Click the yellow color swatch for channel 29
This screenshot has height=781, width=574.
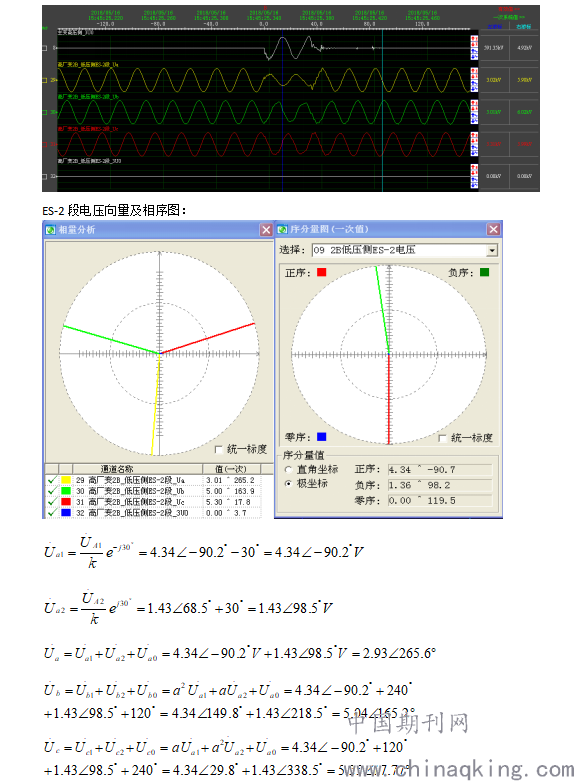point(66,480)
